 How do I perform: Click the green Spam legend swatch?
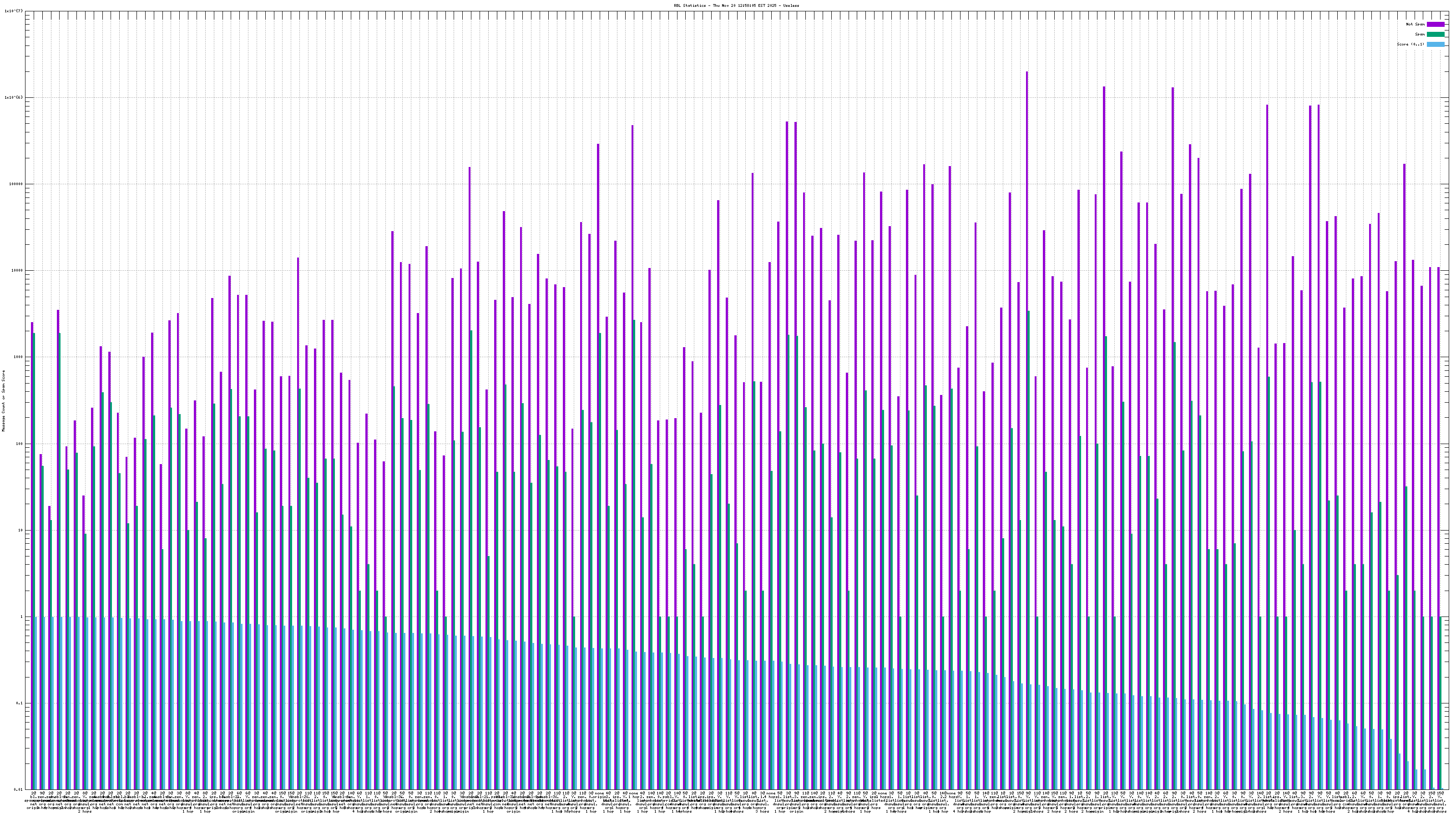click(1436, 35)
